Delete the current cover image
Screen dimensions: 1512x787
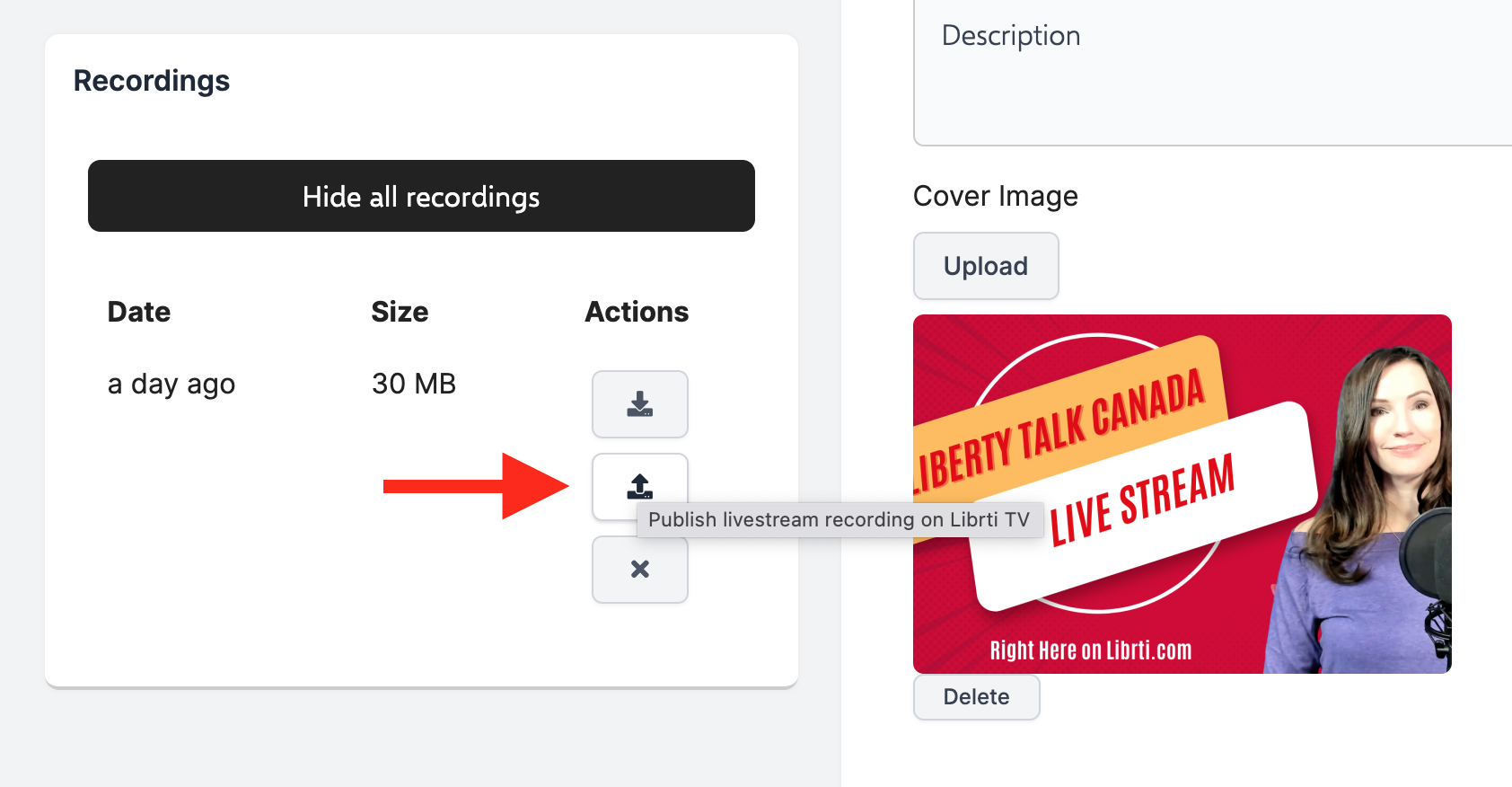(x=976, y=697)
